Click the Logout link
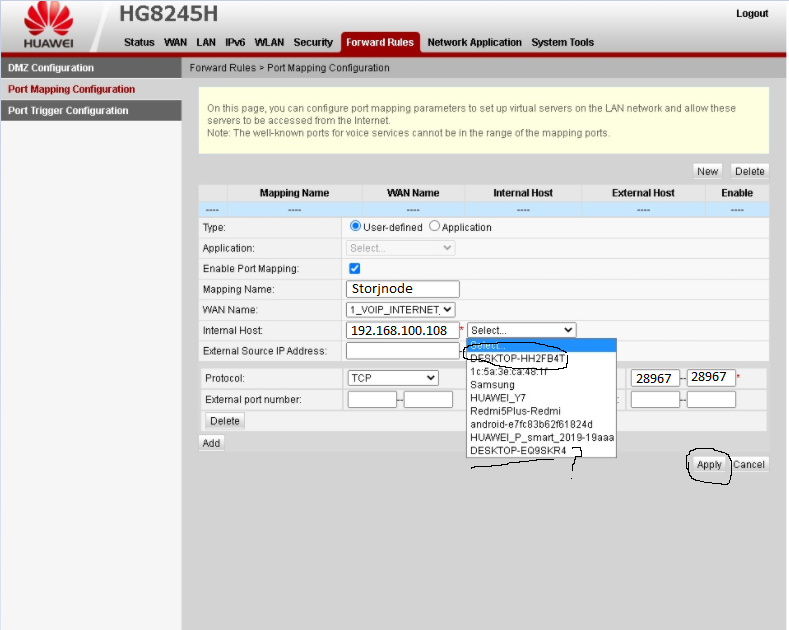The image size is (789, 630). point(752,14)
